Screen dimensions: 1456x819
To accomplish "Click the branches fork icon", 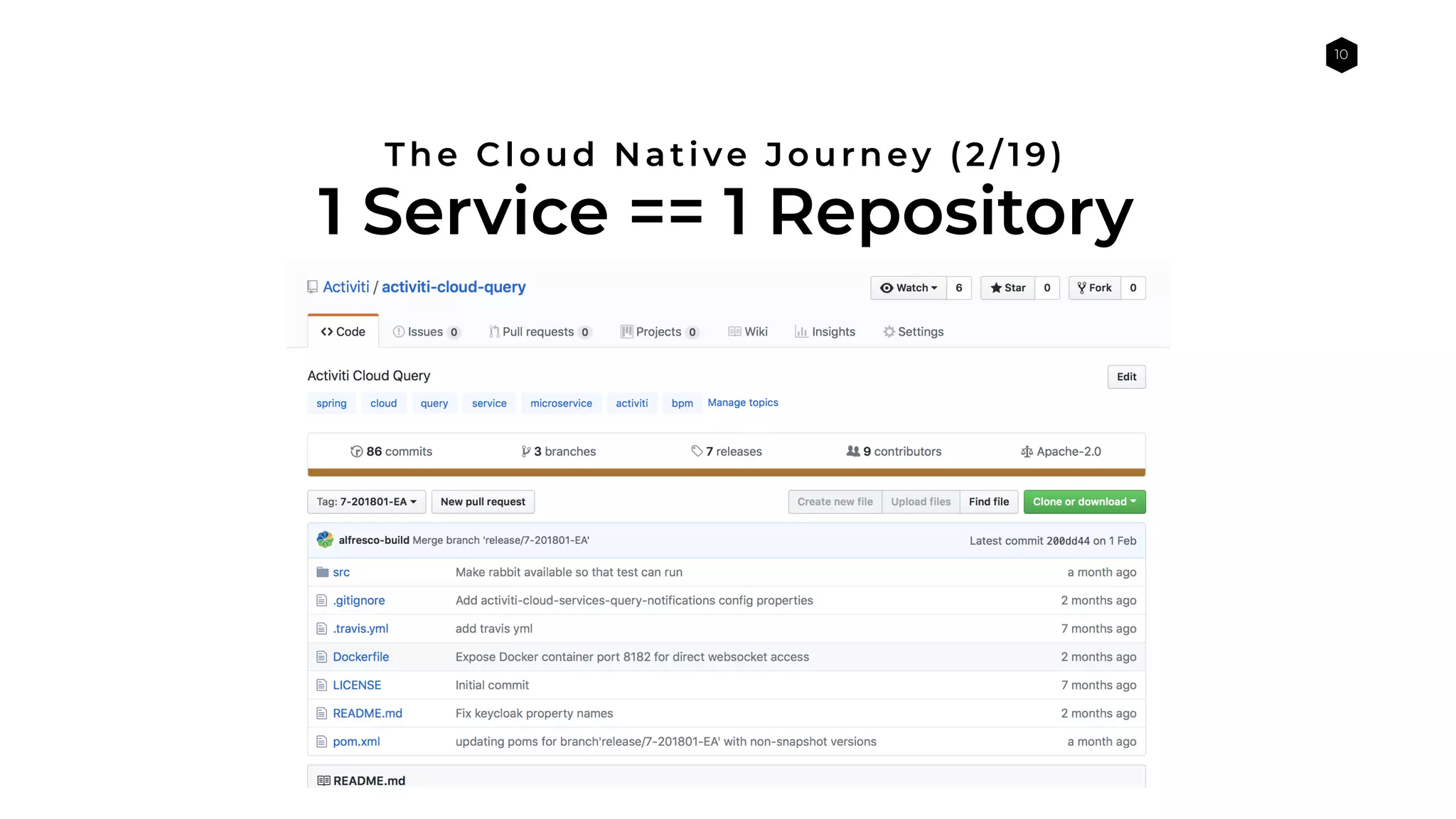I will 525,451.
